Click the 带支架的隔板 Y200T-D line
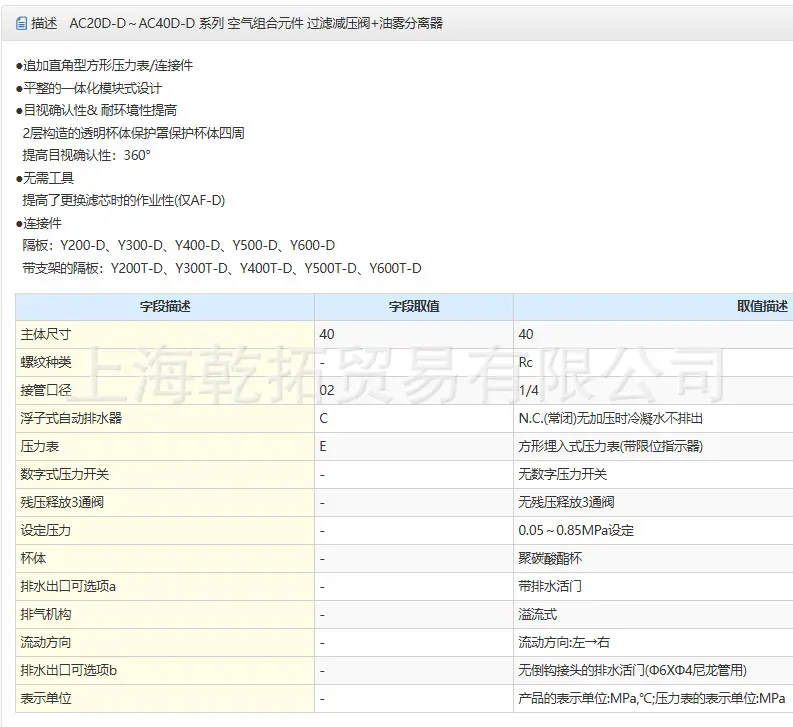Screen dimensions: 793x727 point(222,268)
